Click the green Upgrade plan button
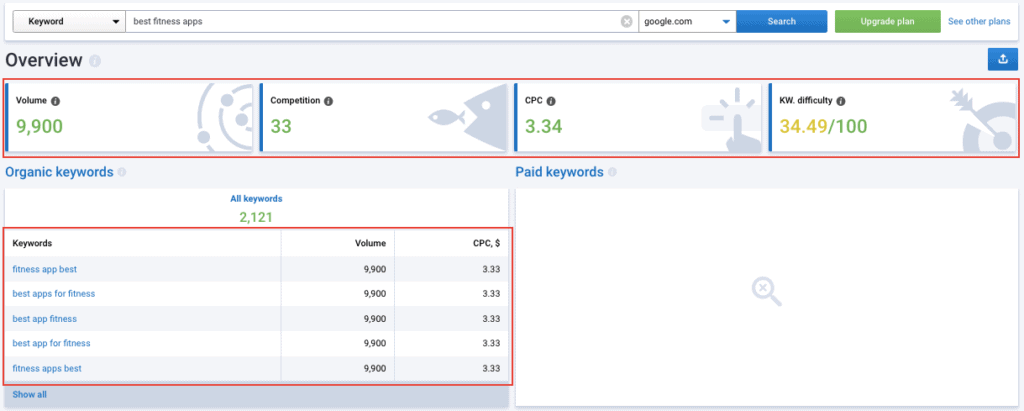Image resolution: width=1024 pixels, height=411 pixels. pos(887,21)
